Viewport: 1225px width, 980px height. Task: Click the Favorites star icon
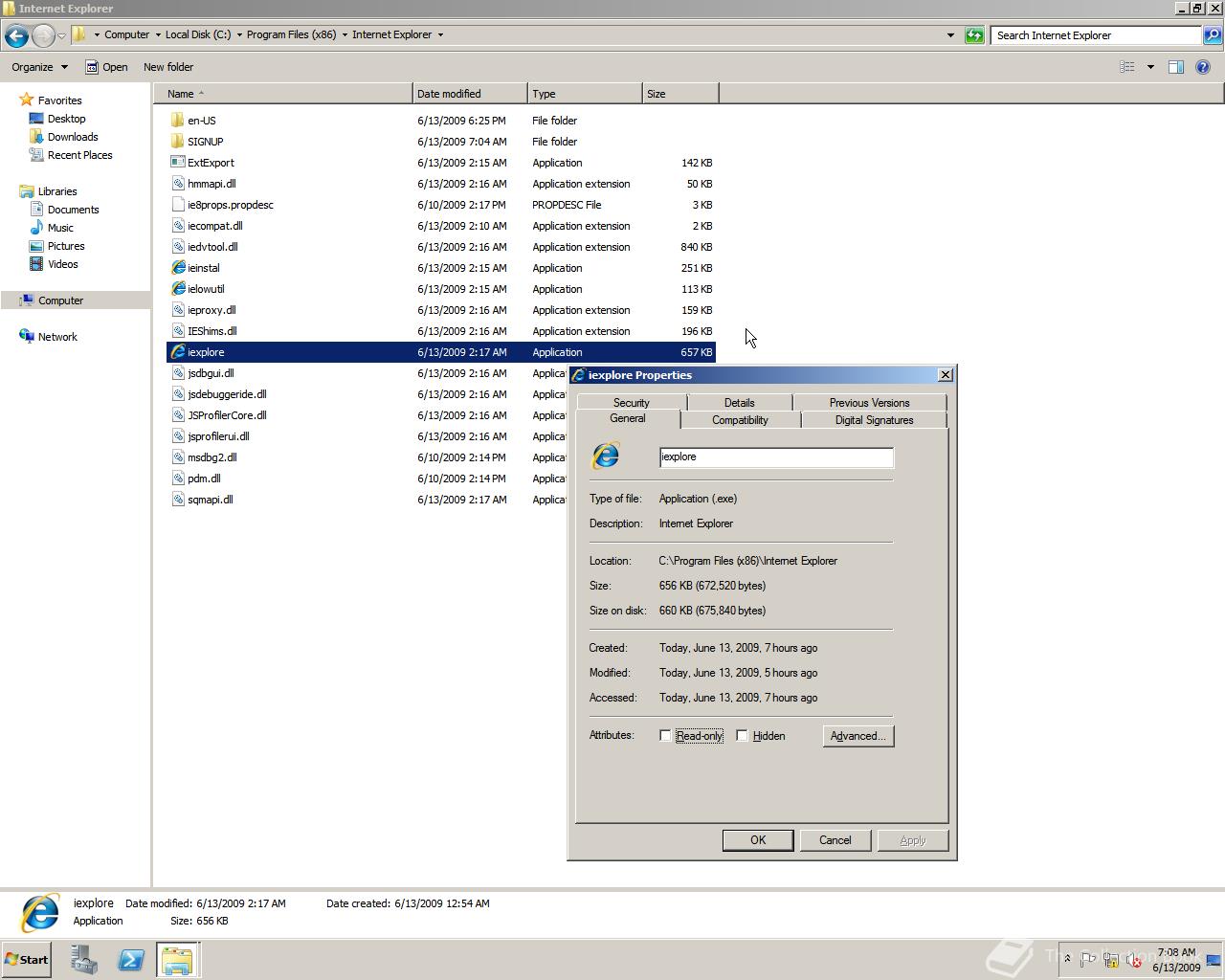[x=26, y=100]
